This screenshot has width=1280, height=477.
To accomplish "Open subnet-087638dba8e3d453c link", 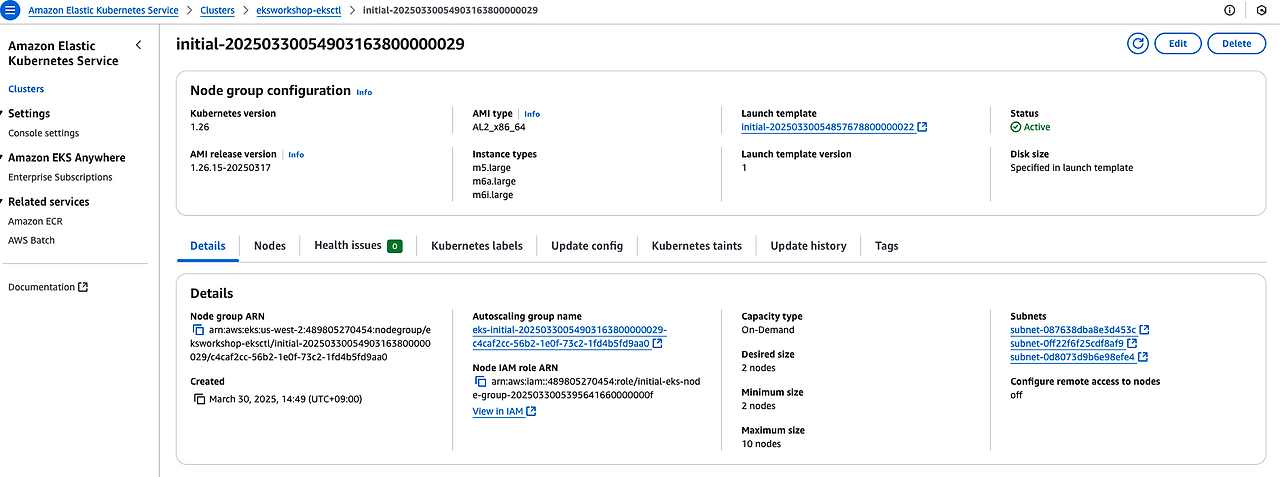I will click(1080, 329).
